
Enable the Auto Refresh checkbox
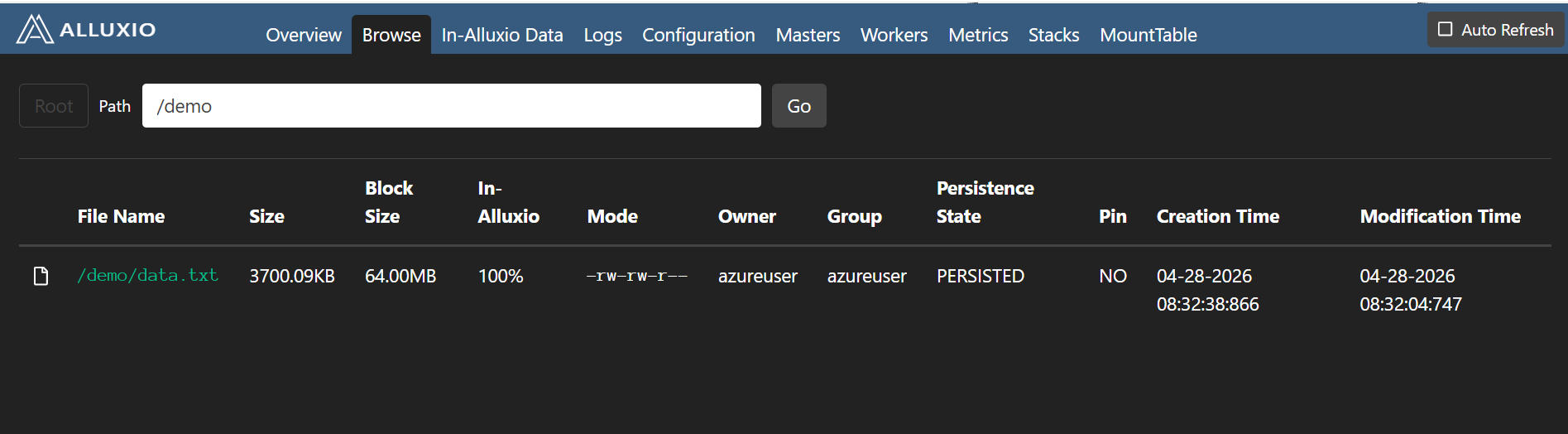(1446, 29)
